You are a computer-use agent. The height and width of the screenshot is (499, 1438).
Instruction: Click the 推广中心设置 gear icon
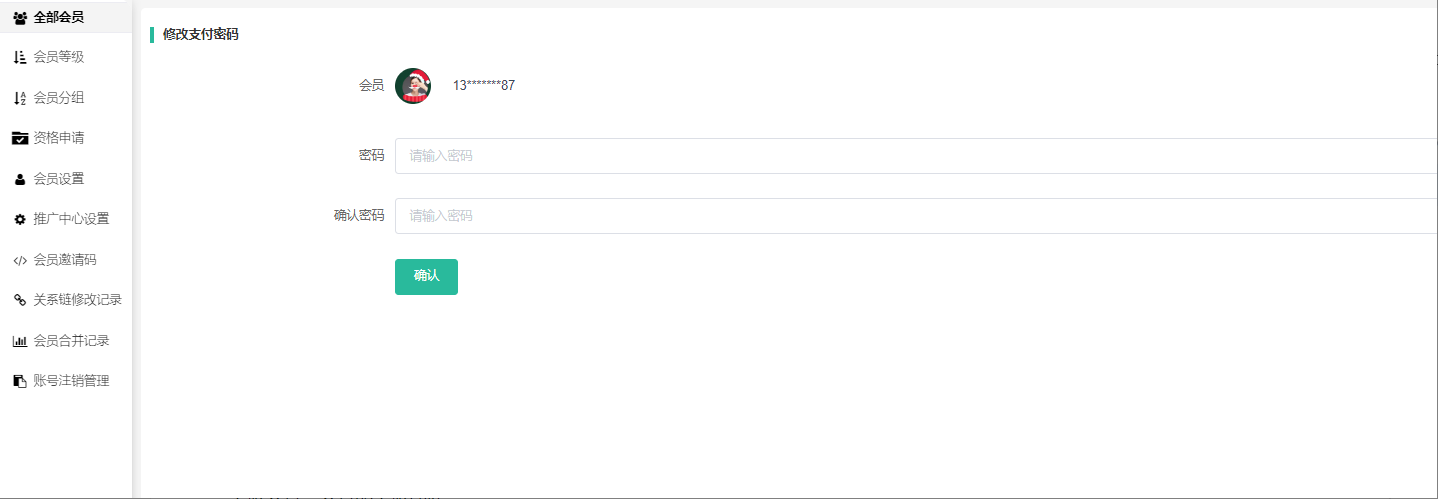pos(20,219)
